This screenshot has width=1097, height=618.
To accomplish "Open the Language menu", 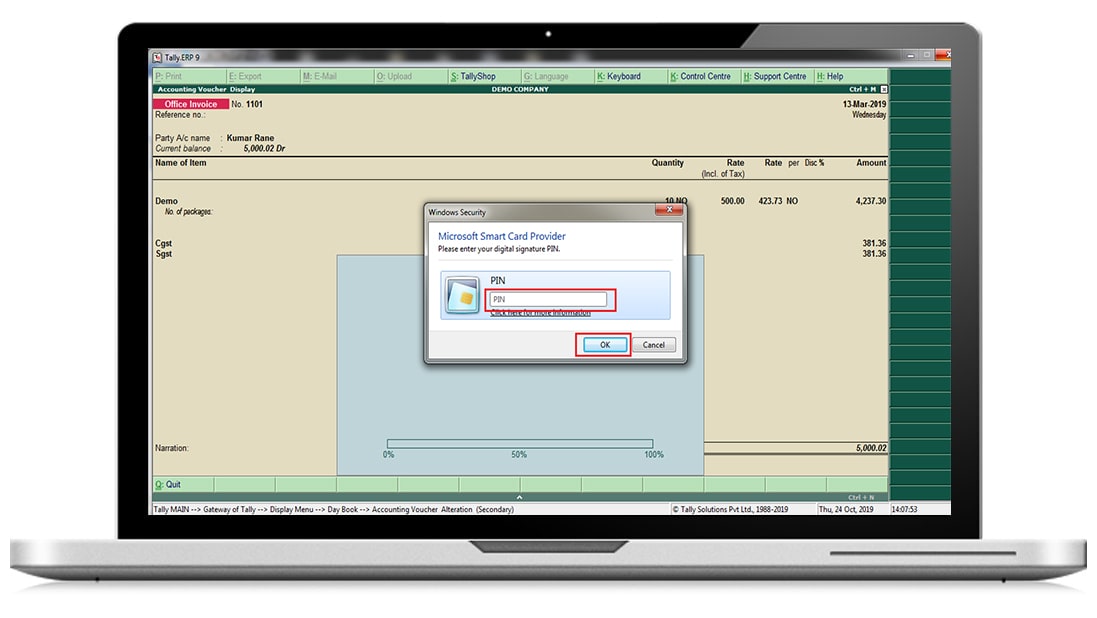I will click(x=558, y=76).
